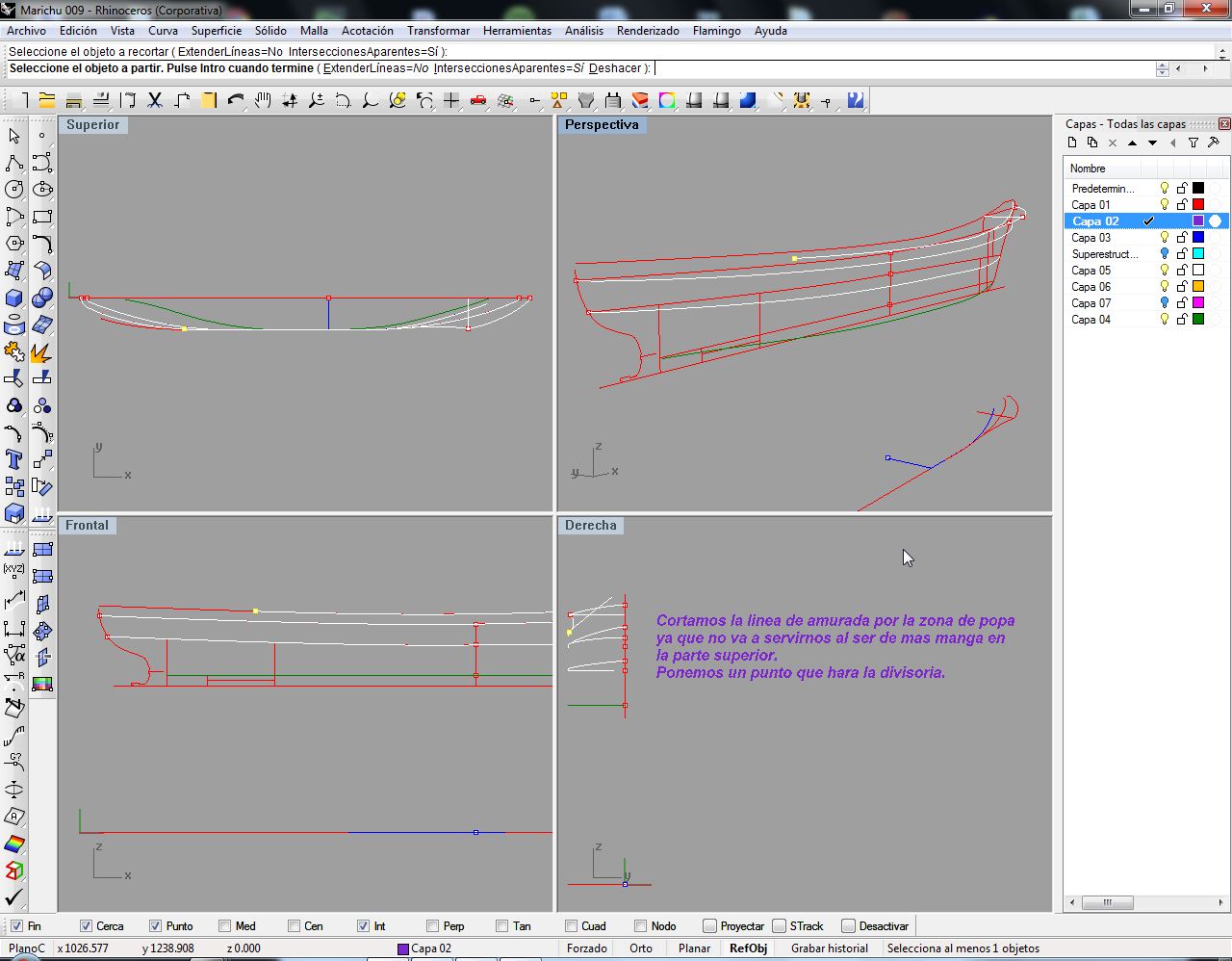Click the new layer icon in Capas panel
This screenshot has width=1232, height=961.
tap(1071, 143)
